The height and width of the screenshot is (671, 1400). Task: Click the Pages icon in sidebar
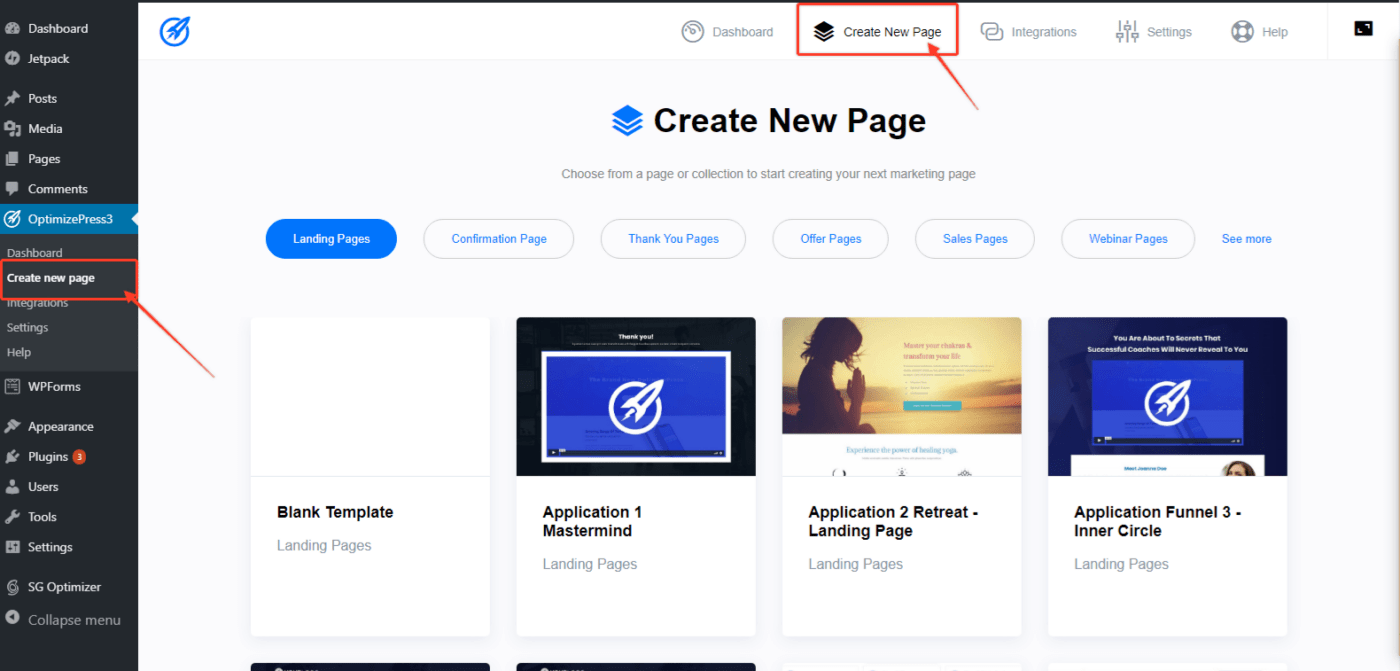click(x=12, y=159)
